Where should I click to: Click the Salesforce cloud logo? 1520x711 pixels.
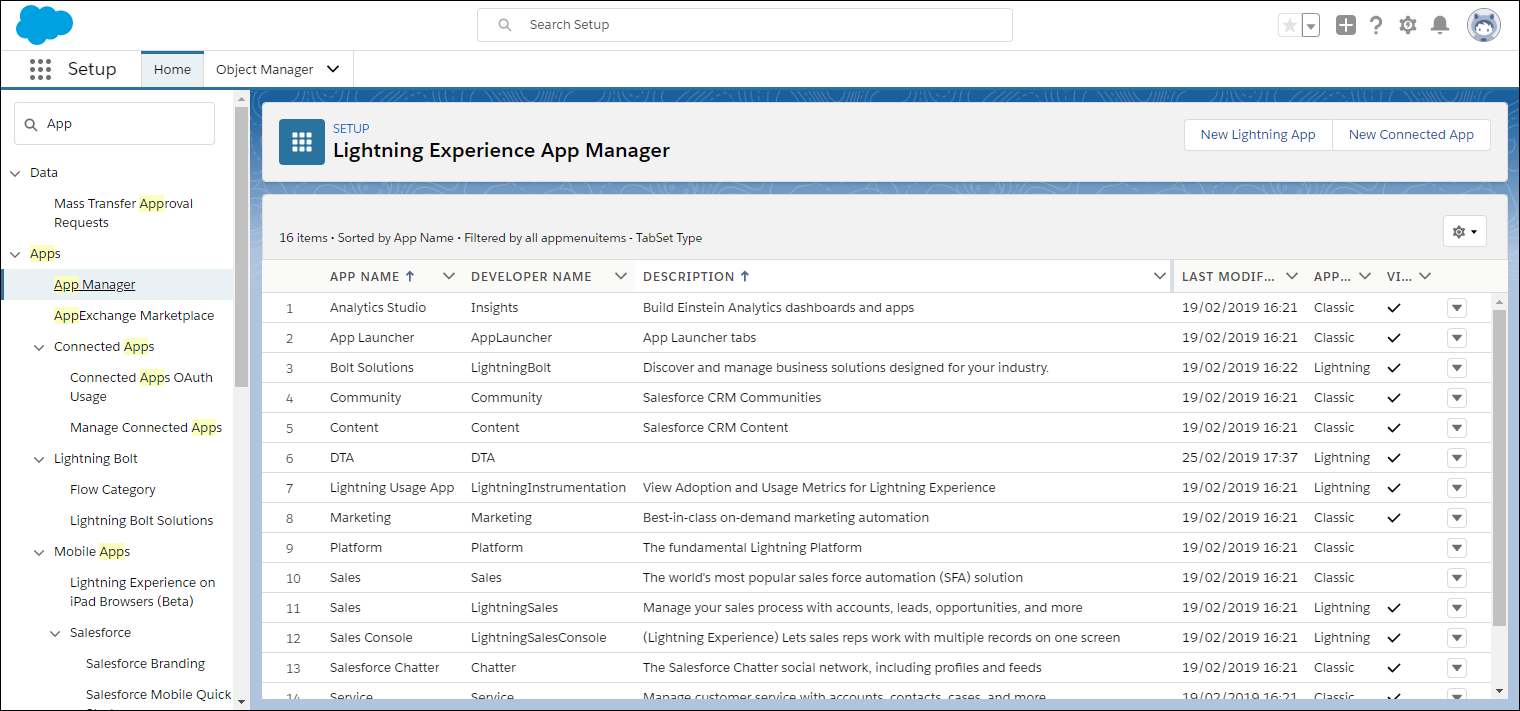click(45, 24)
